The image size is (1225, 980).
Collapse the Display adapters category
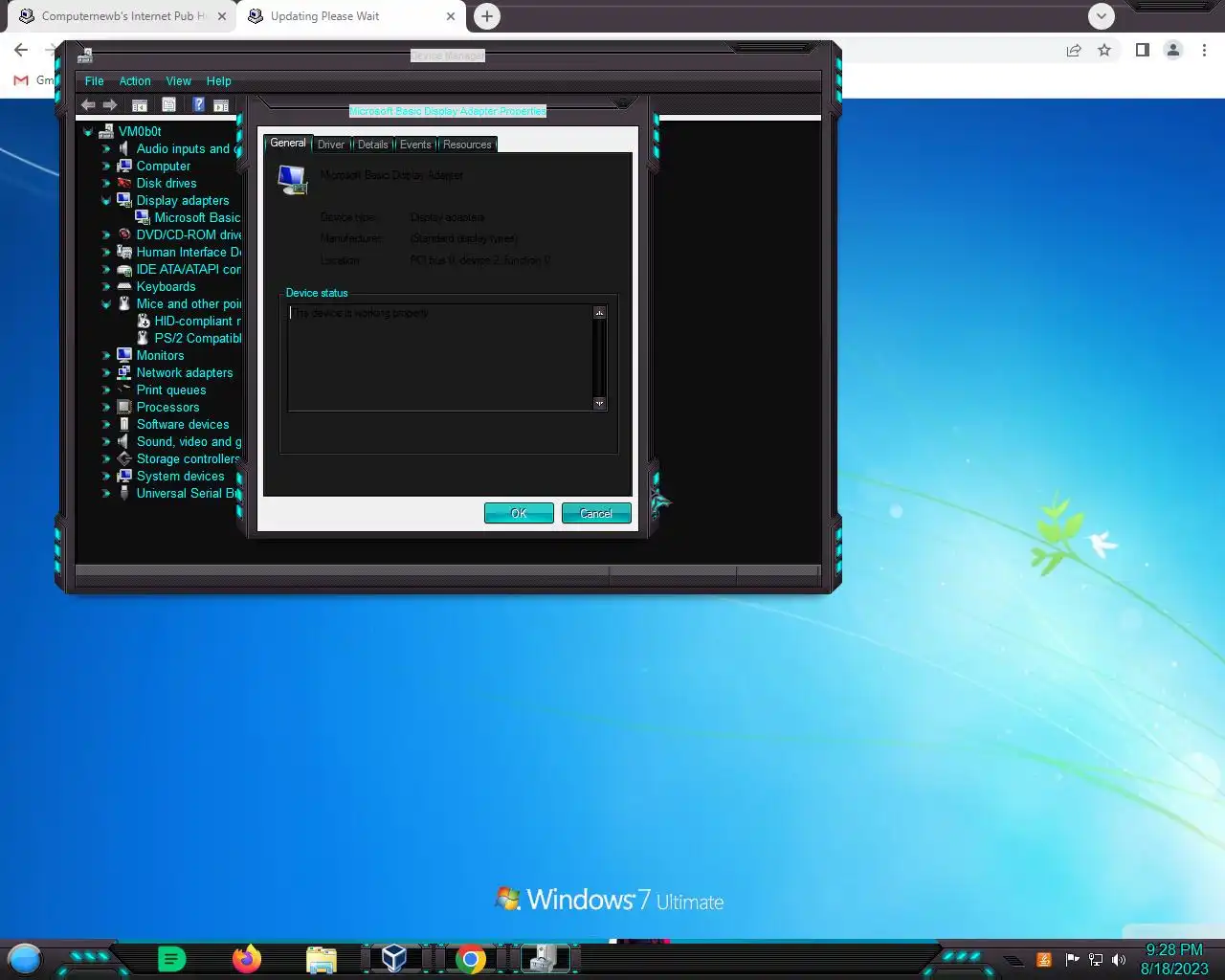(x=106, y=200)
